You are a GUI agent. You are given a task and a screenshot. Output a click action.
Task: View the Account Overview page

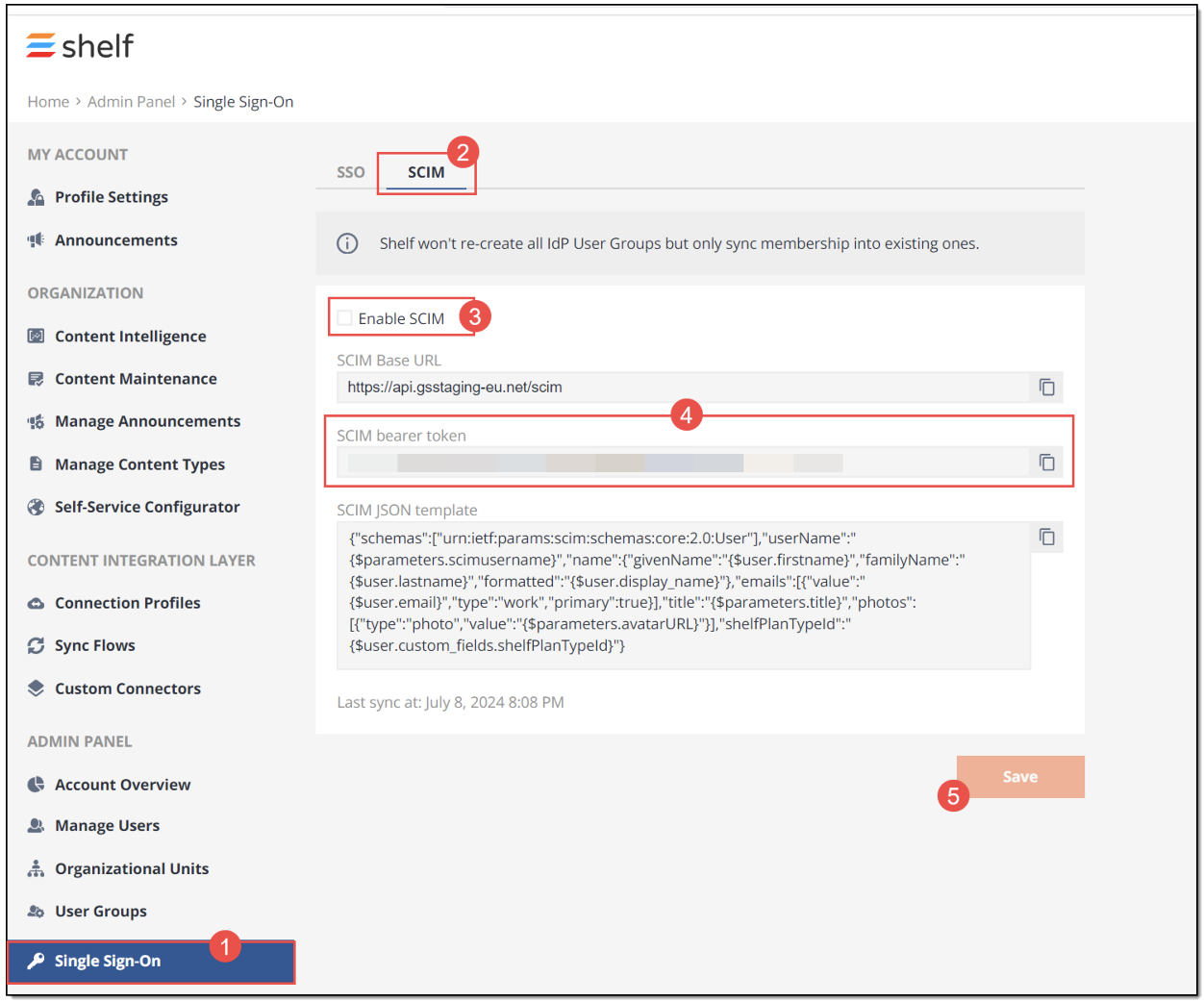(x=123, y=785)
